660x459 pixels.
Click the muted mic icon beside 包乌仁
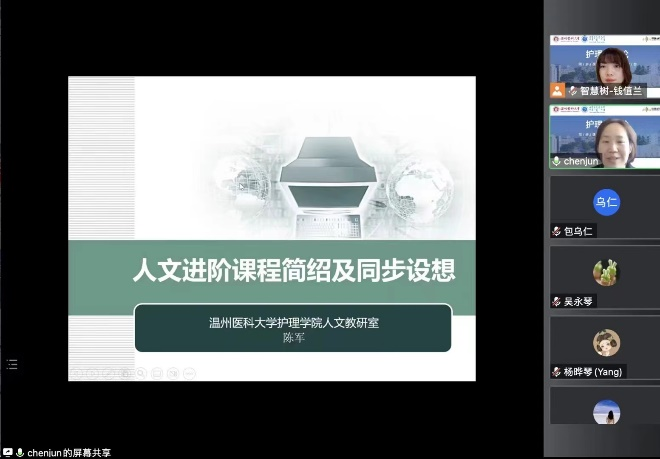pyautogui.click(x=556, y=231)
